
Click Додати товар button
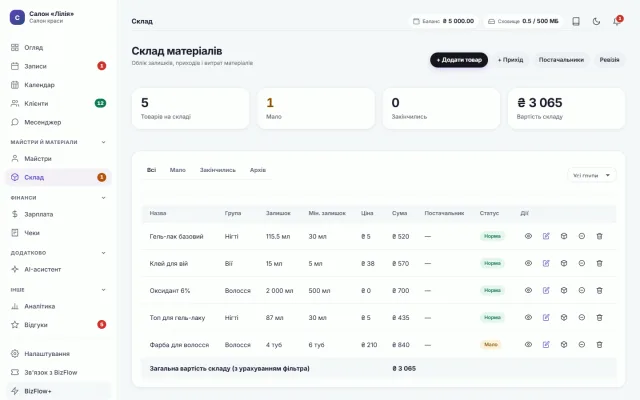click(459, 60)
